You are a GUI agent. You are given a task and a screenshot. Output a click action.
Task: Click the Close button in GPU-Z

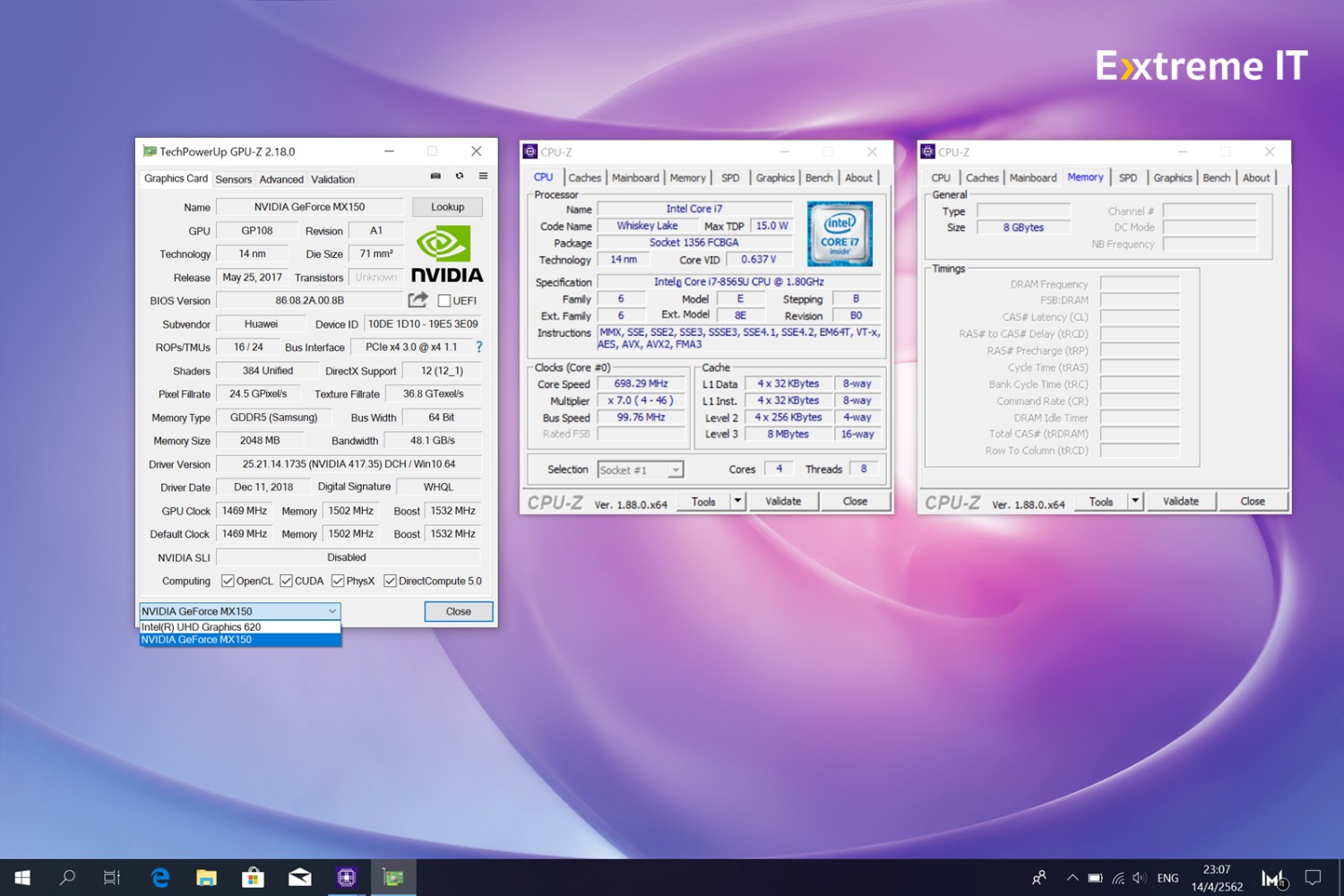[x=458, y=611]
